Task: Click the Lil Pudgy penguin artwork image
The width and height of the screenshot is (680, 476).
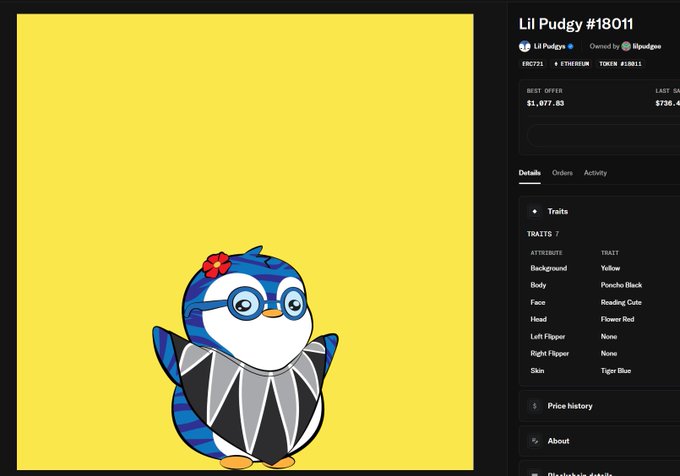Action: tap(245, 242)
